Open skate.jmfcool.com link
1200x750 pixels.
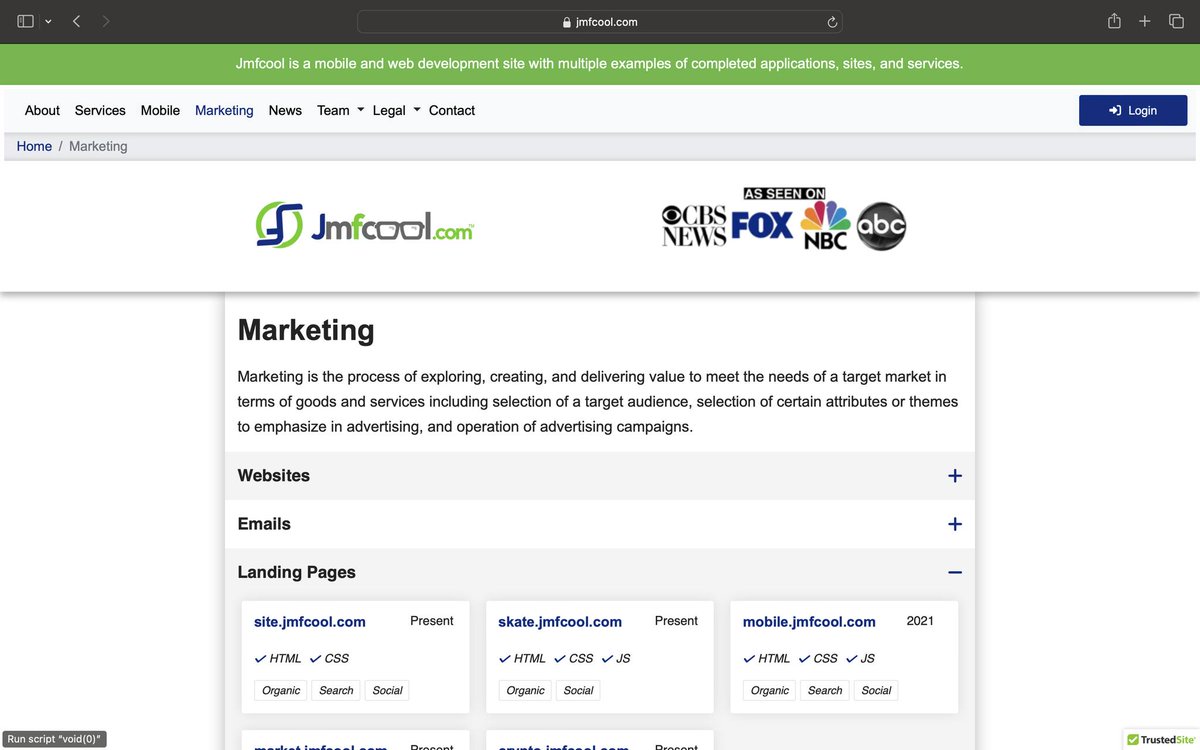pos(560,622)
